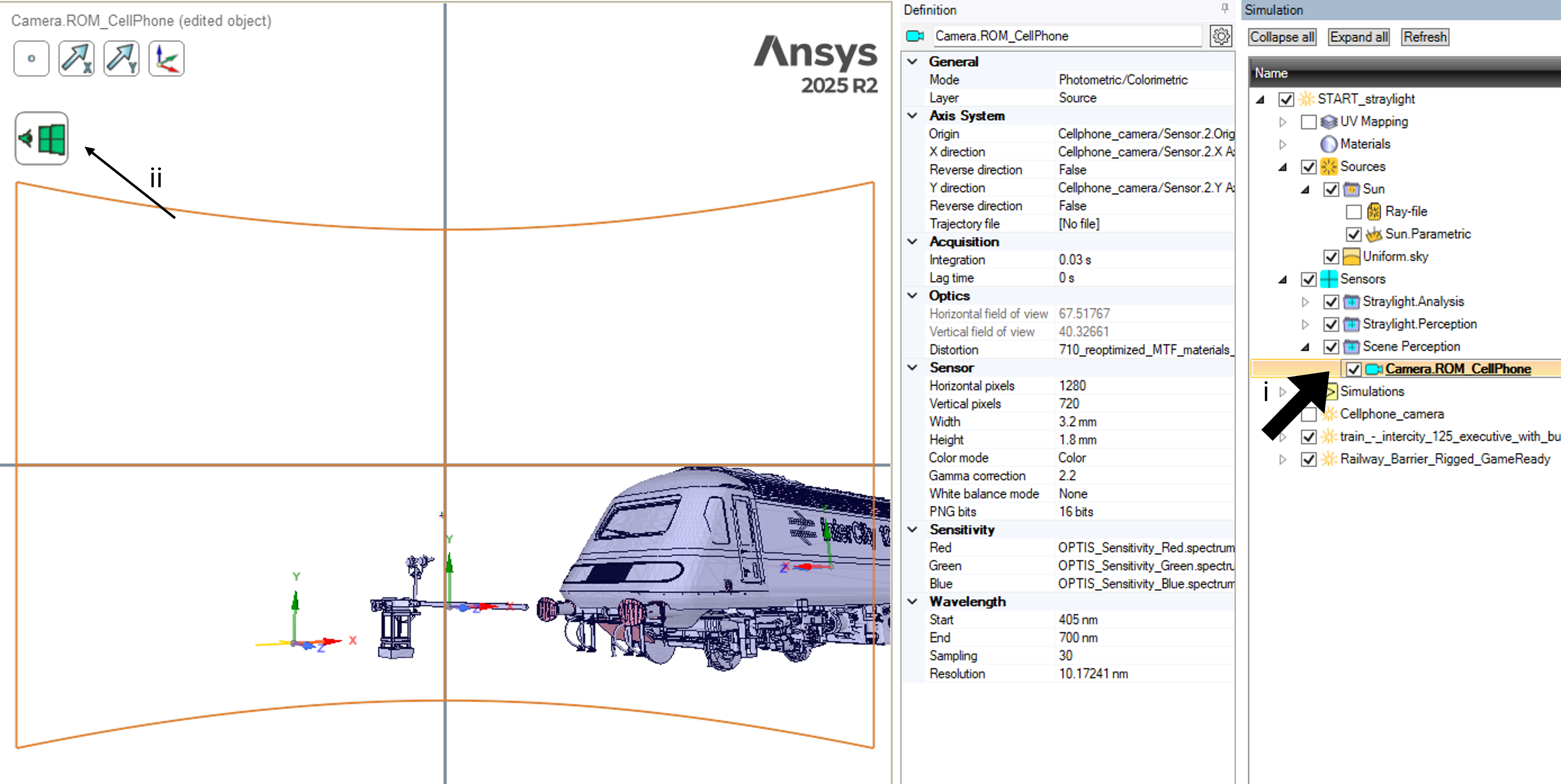Collapse the Axis System section
Screen dimensions: 1561x784
[x=912, y=116]
